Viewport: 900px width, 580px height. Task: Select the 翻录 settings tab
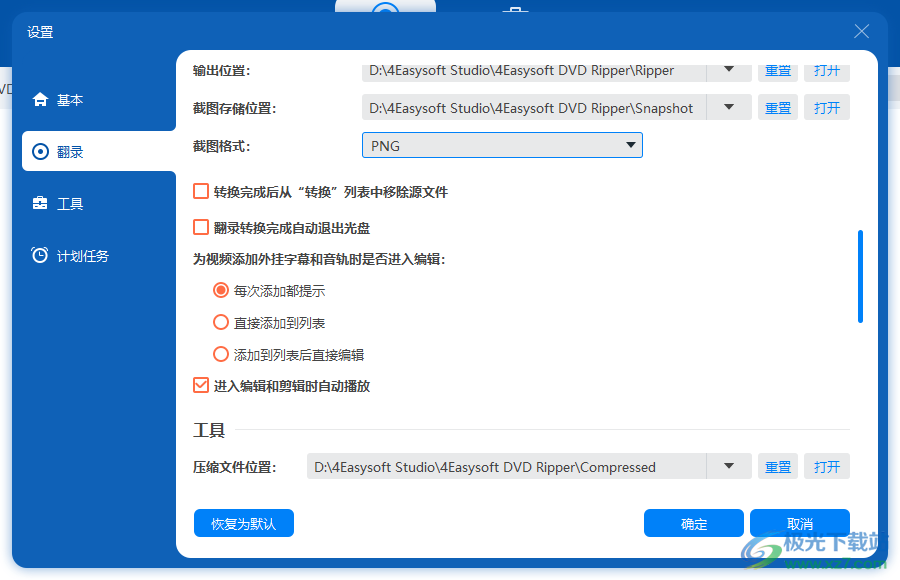pyautogui.click(x=99, y=152)
